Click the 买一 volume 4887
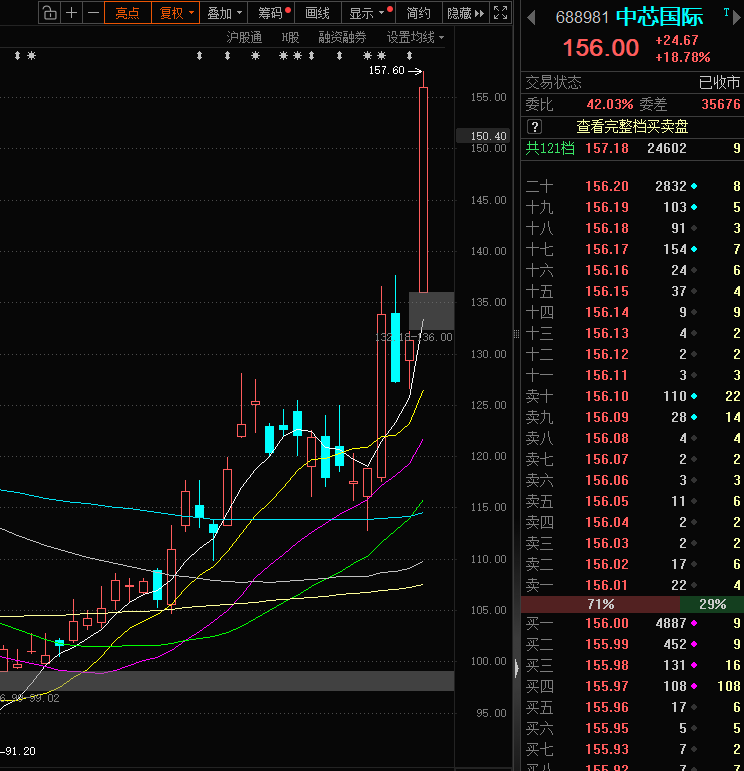The image size is (744, 771). [671, 623]
